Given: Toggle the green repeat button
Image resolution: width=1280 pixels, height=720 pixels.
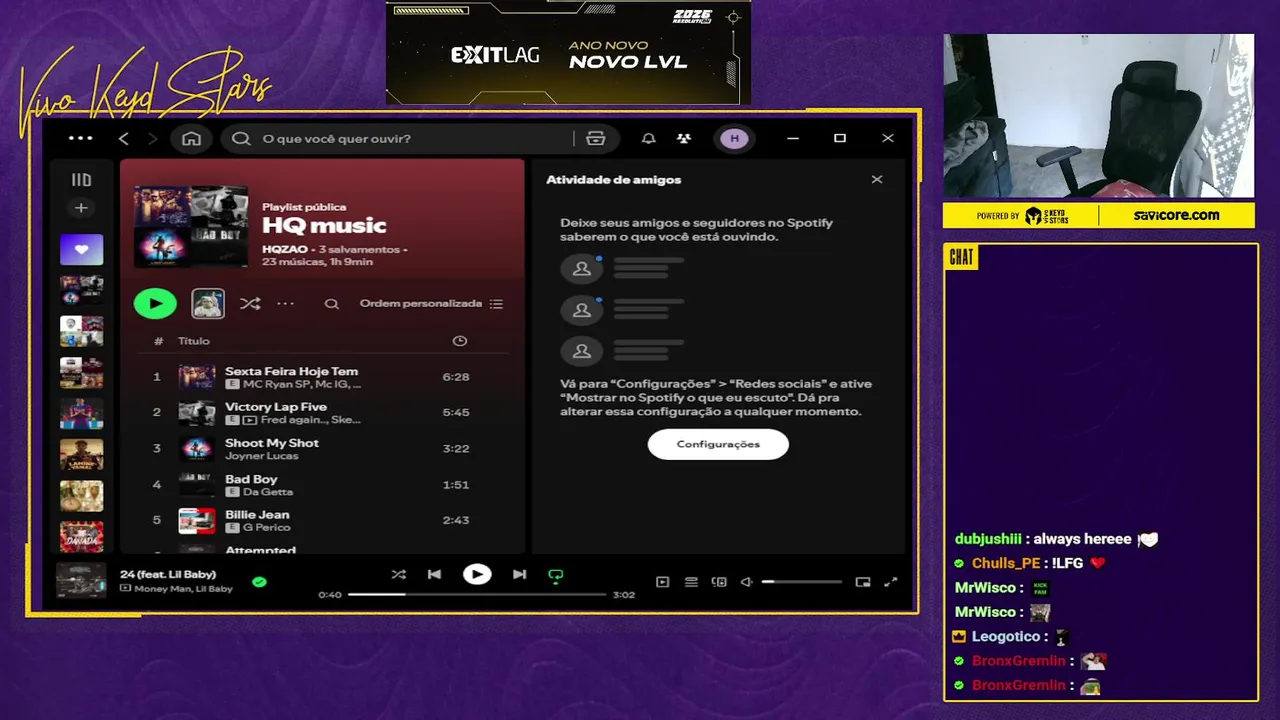Looking at the screenshot, I should [x=556, y=575].
